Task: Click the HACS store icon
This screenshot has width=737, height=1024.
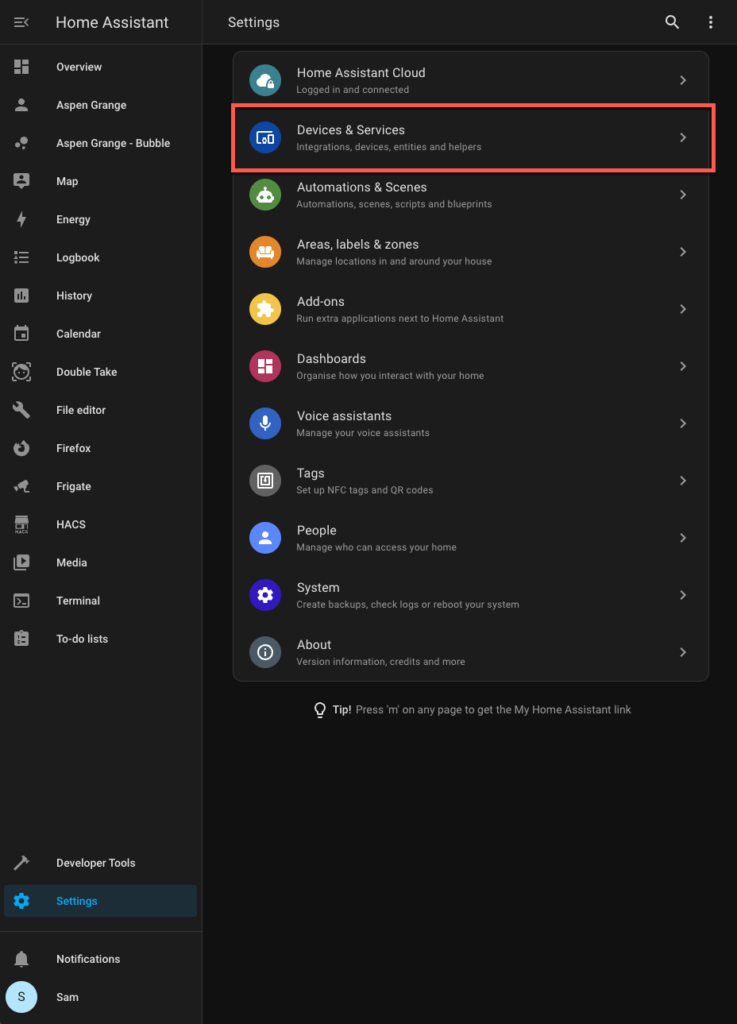Action: pos(21,524)
